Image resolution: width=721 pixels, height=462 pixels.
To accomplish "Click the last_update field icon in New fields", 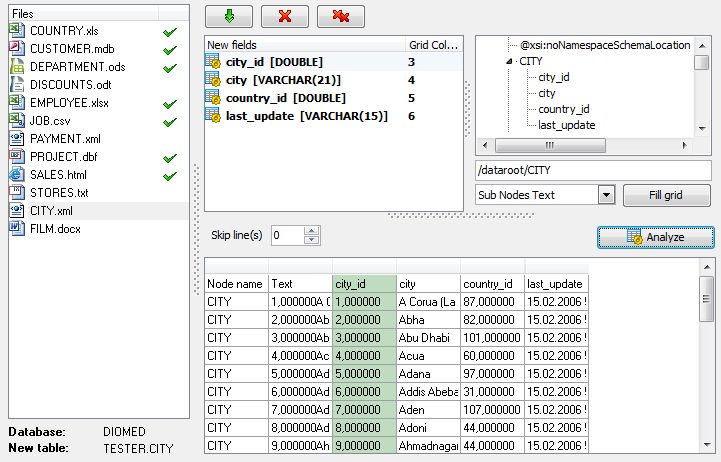I will coord(213,116).
